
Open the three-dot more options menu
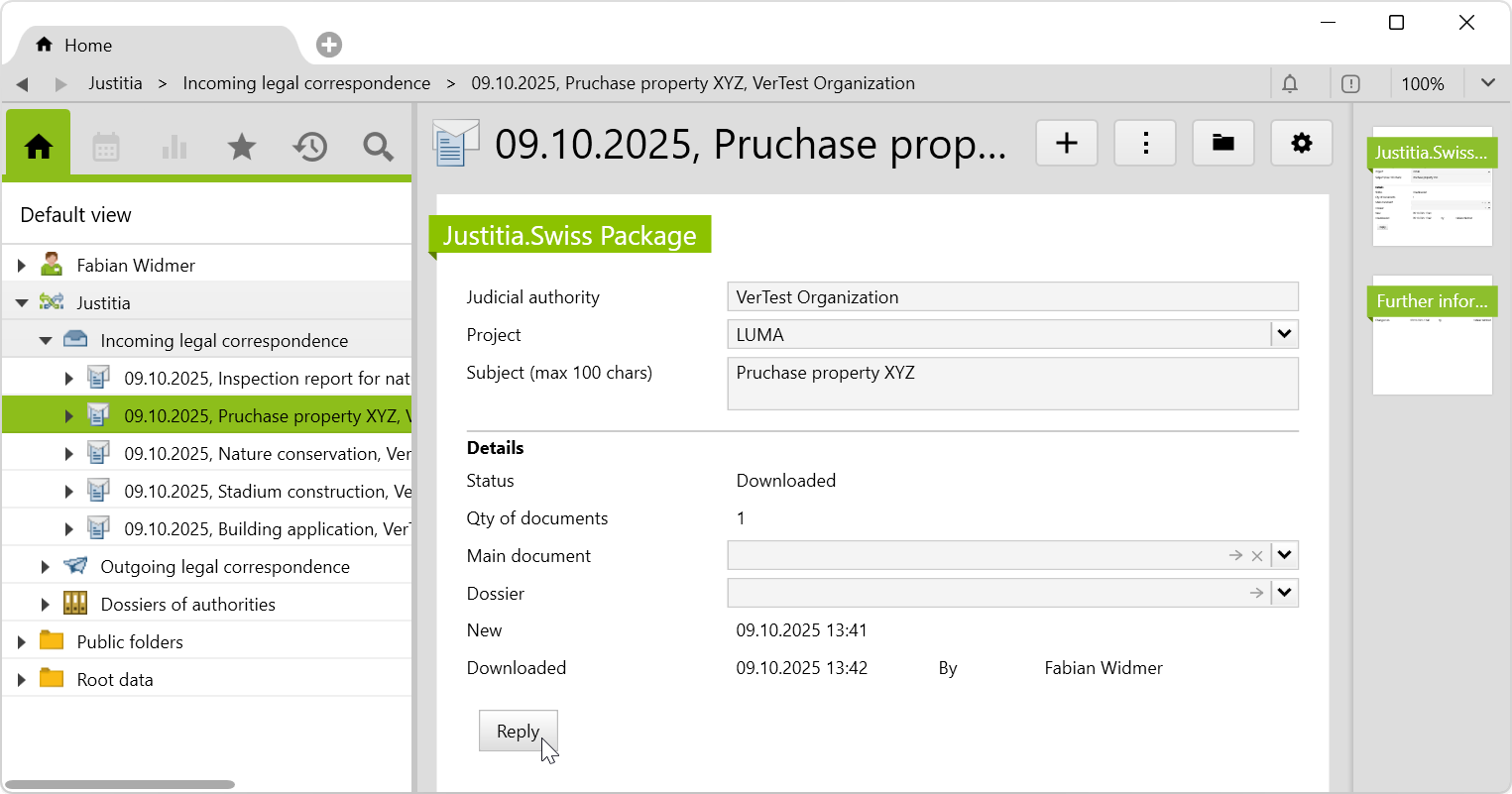[1145, 144]
